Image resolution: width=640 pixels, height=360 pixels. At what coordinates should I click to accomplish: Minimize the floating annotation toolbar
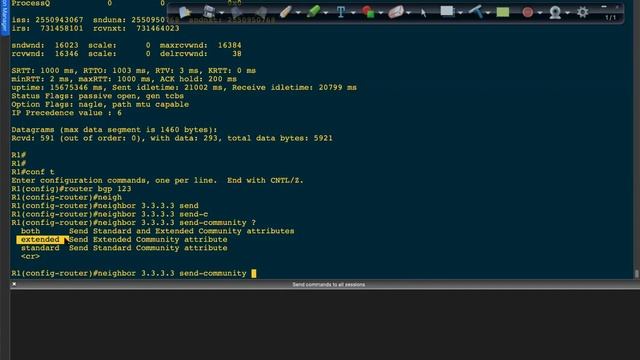coord(604,7)
